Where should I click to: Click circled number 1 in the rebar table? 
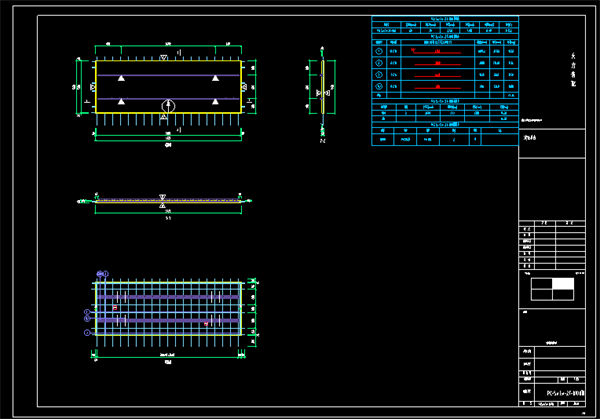(x=379, y=51)
